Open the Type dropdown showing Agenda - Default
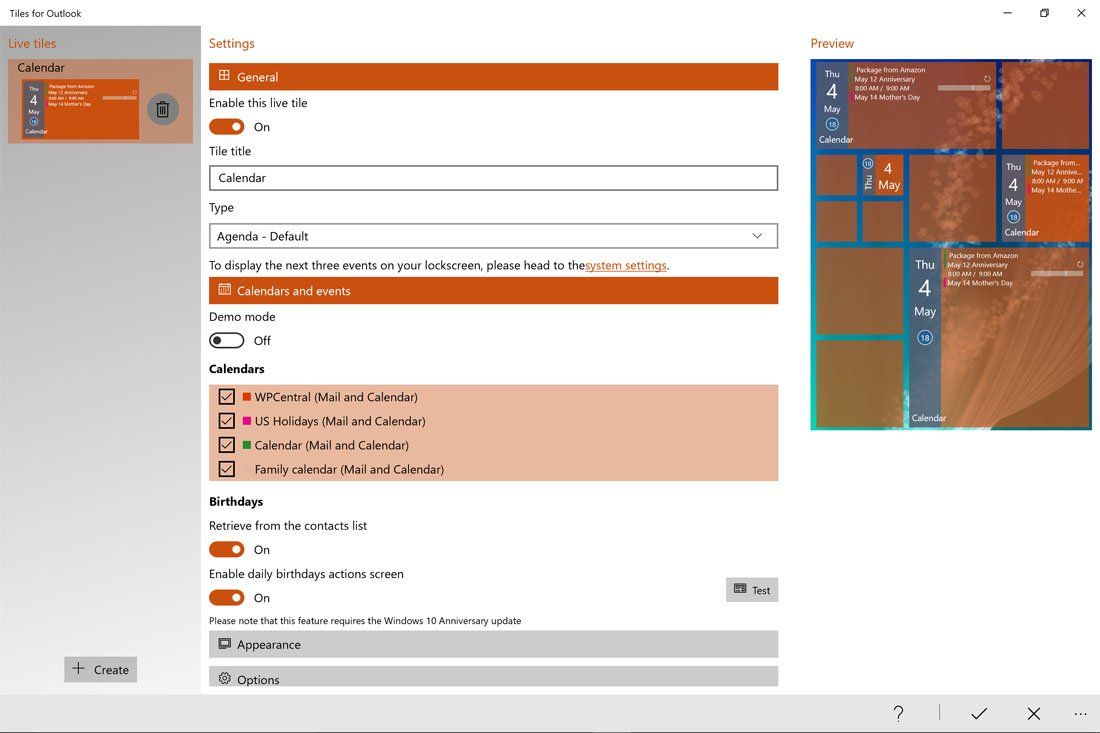Image resolution: width=1100 pixels, height=733 pixels. pos(493,235)
